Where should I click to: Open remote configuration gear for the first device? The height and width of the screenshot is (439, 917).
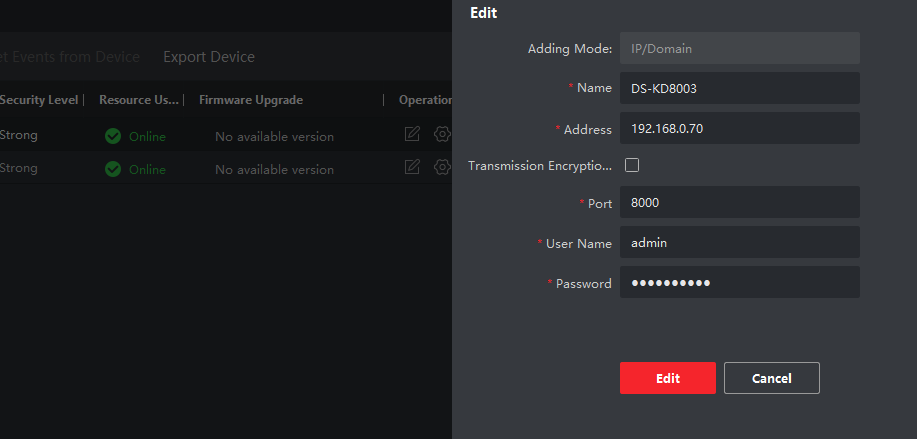point(442,135)
